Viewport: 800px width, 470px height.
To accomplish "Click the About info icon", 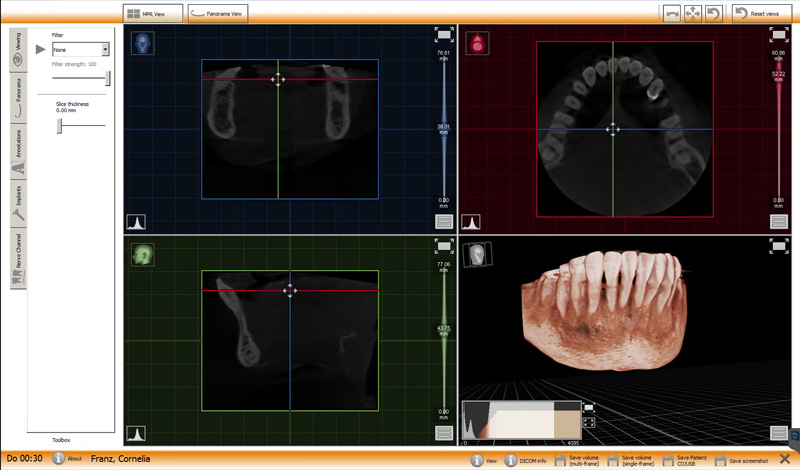I will click(60, 458).
